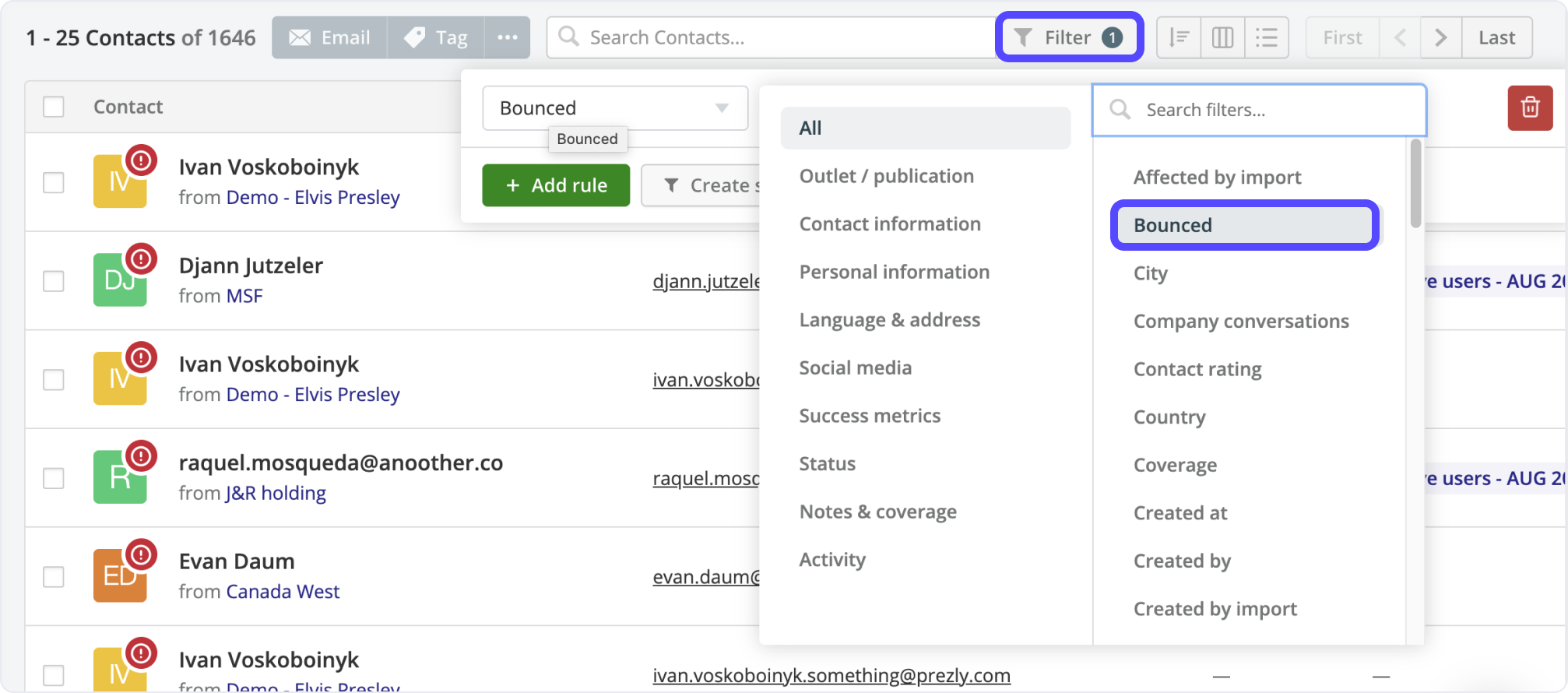The width and height of the screenshot is (1568, 693).
Task: Open the Bounced filter dropdown
Action: click(x=615, y=108)
